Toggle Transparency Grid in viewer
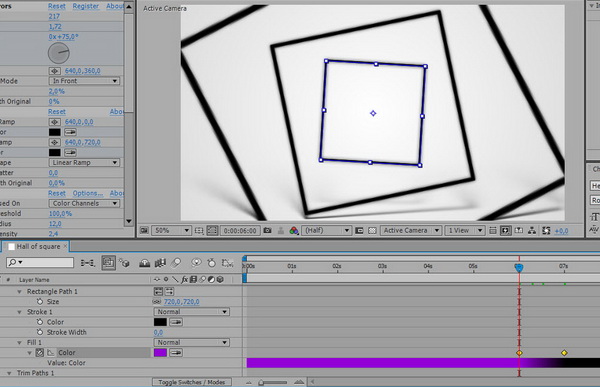Image resolution: width=600 pixels, height=387 pixels. pyautogui.click(x=372, y=230)
